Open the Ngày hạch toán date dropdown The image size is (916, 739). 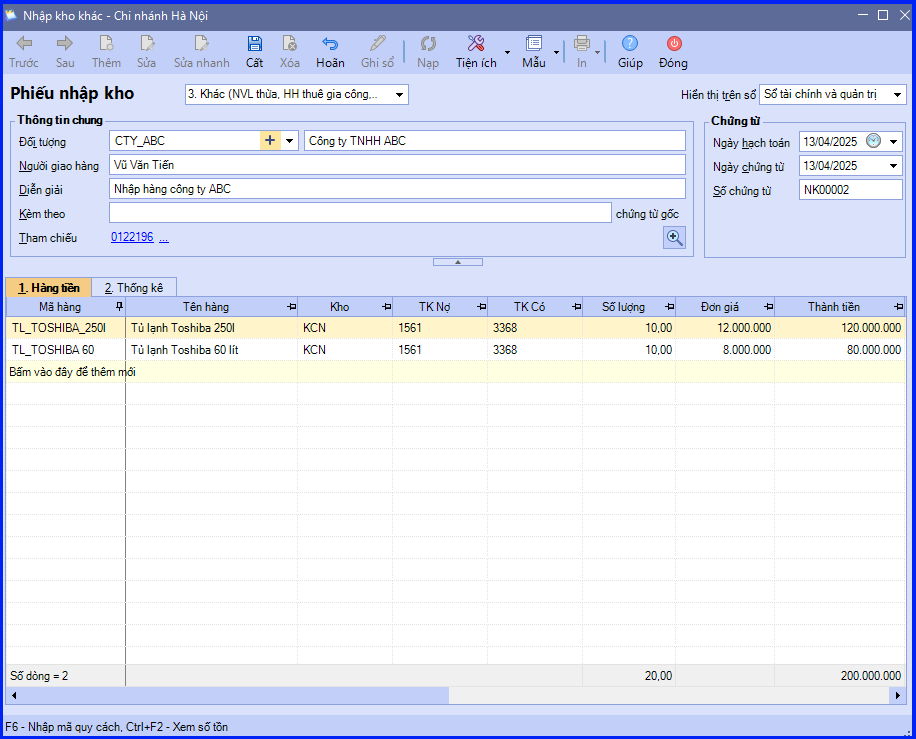point(893,141)
